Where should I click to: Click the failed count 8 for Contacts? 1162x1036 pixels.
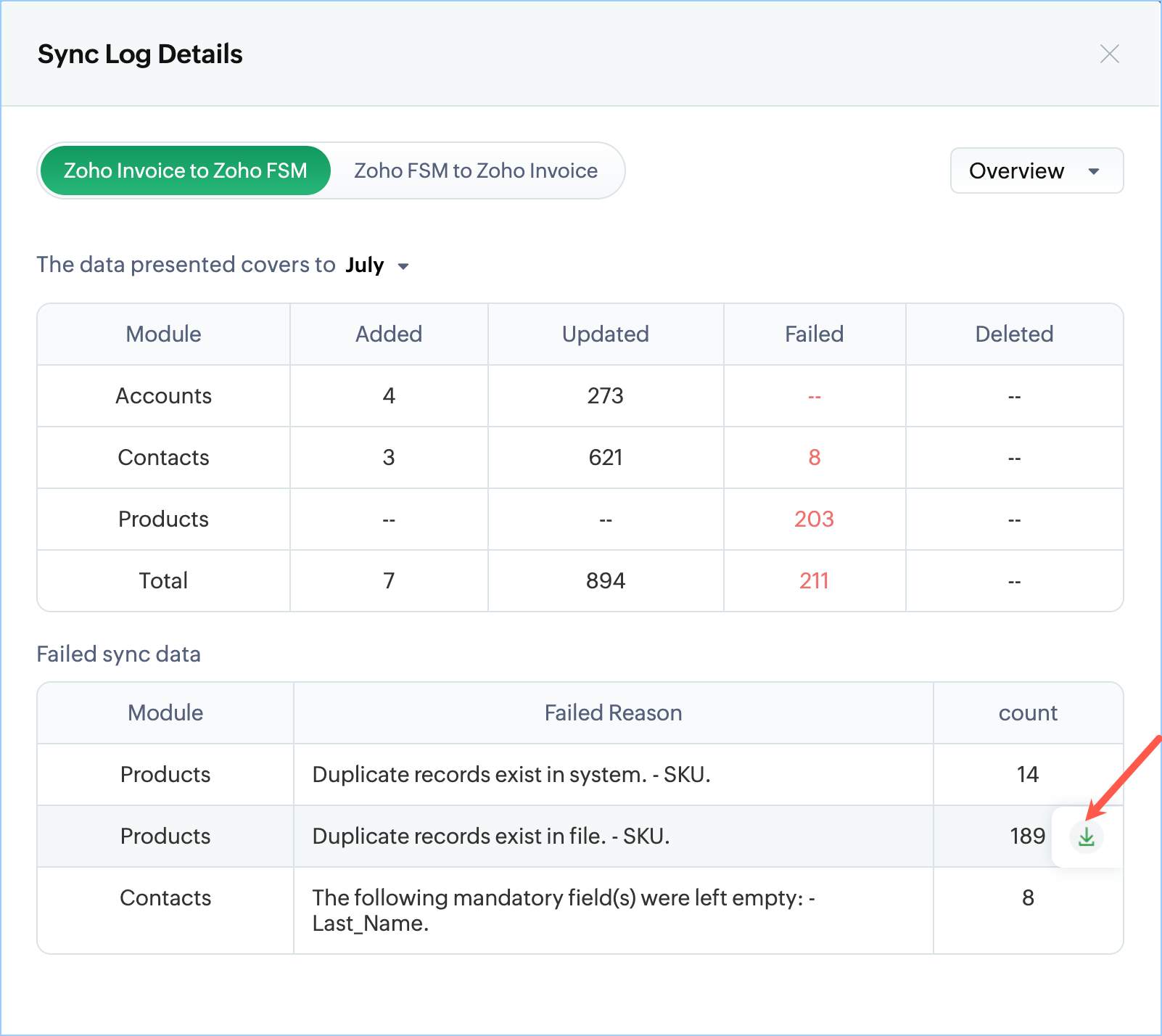[814, 457]
